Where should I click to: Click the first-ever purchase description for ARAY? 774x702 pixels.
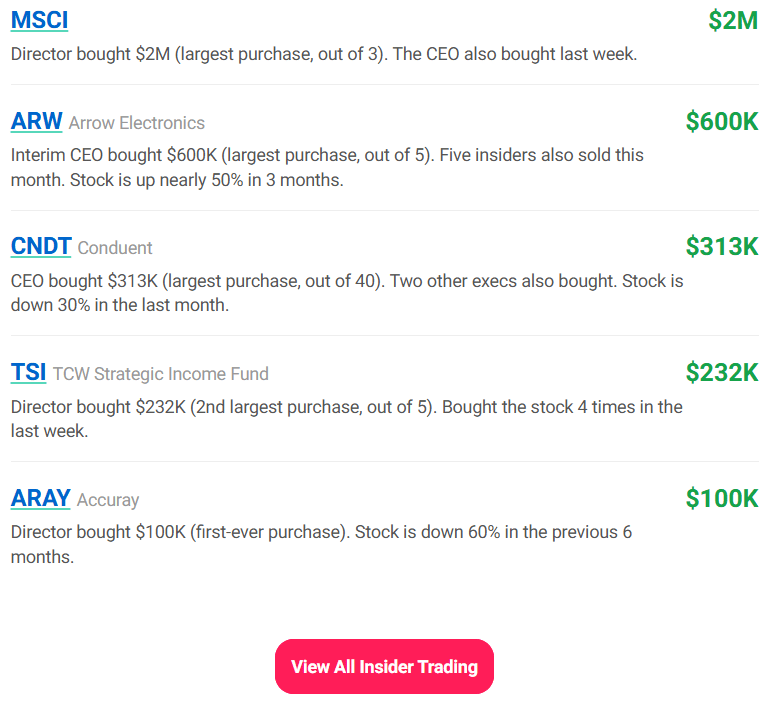(321, 544)
